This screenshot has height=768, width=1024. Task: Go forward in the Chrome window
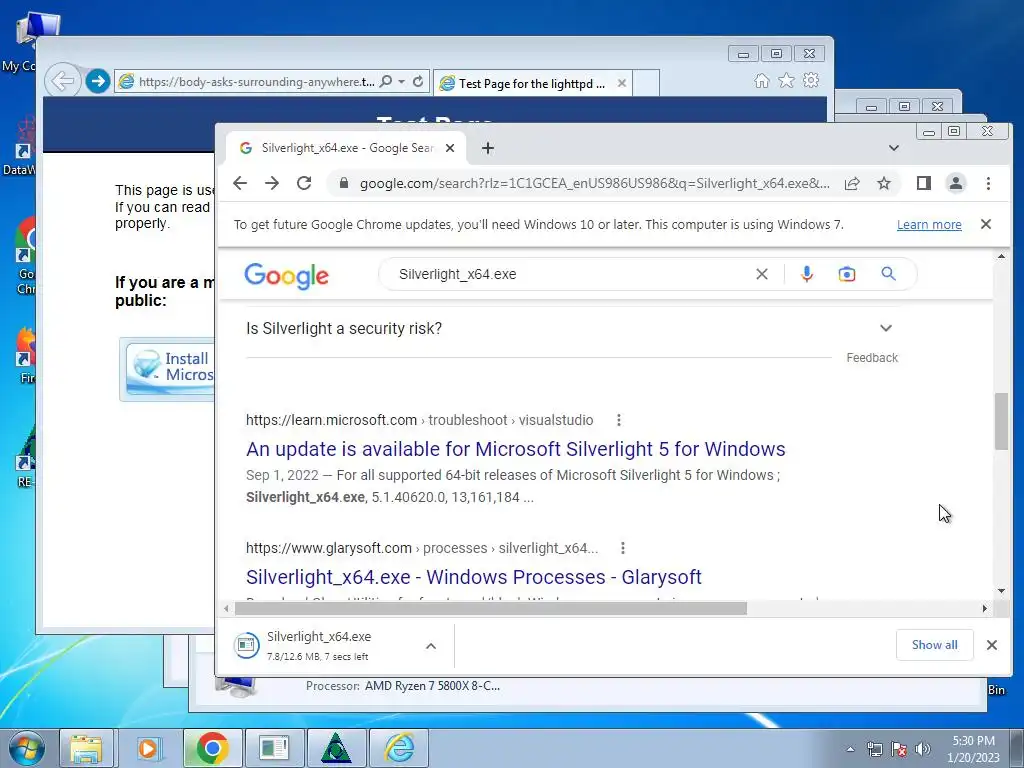[272, 184]
